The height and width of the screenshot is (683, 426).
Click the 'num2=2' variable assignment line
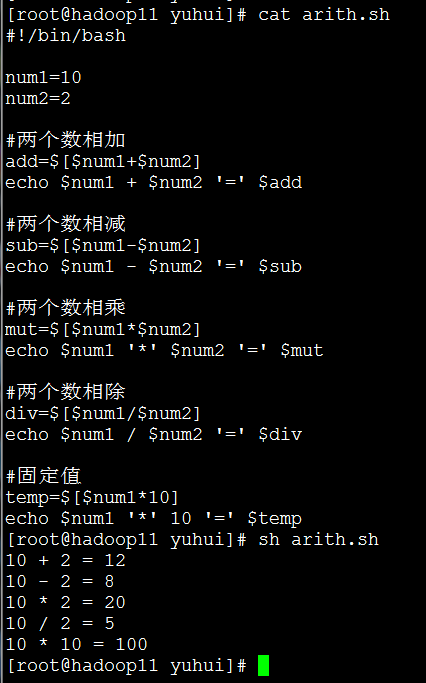point(38,98)
